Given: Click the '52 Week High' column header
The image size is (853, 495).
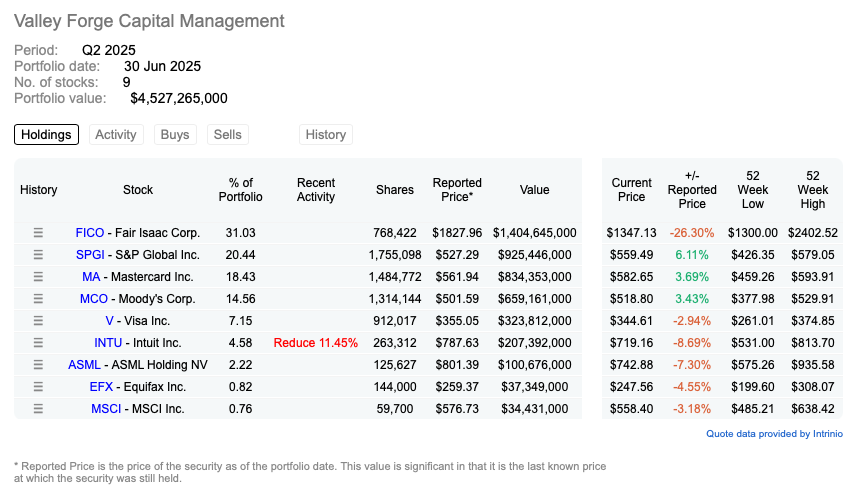Looking at the screenshot, I should click(812, 190).
